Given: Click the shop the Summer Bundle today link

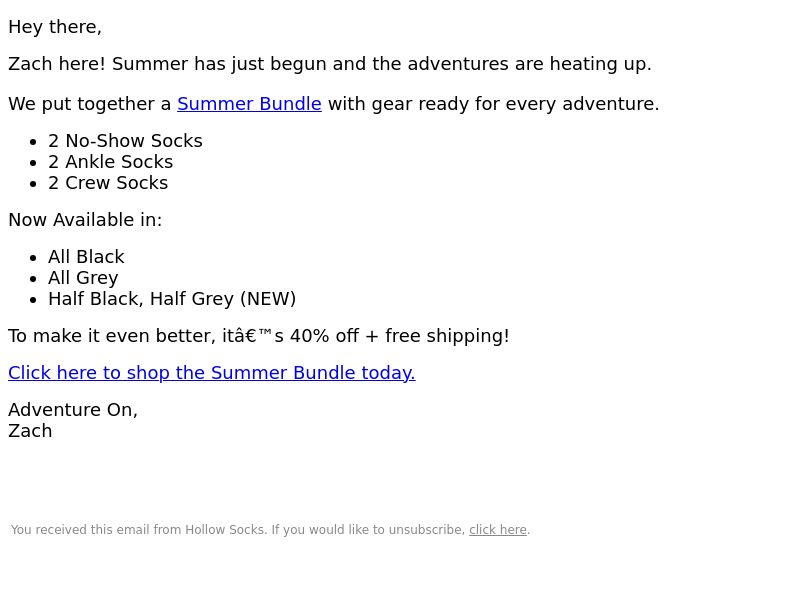Looking at the screenshot, I should tap(212, 373).
